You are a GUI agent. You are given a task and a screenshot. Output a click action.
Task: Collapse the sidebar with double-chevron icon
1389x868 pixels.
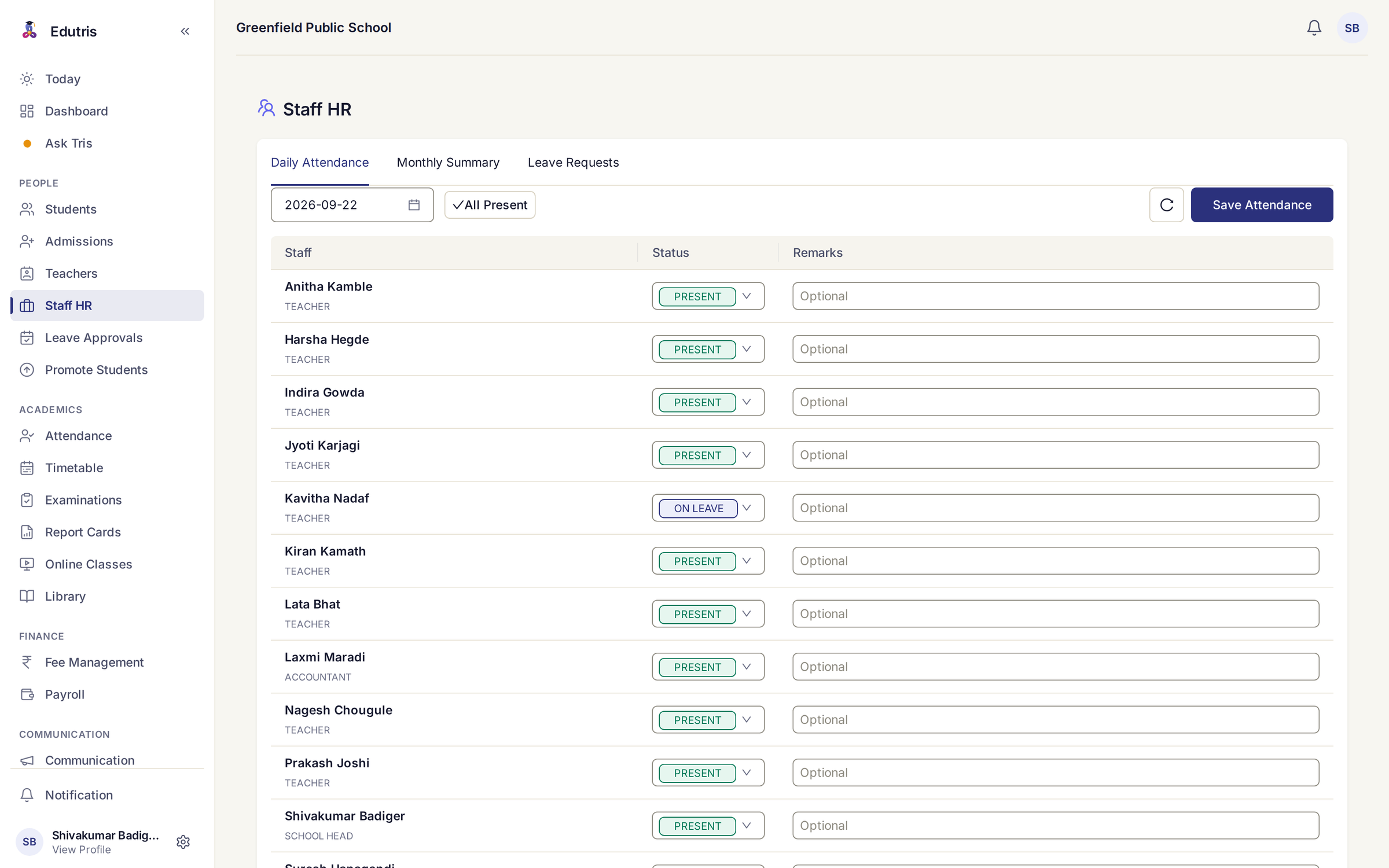pos(185,31)
